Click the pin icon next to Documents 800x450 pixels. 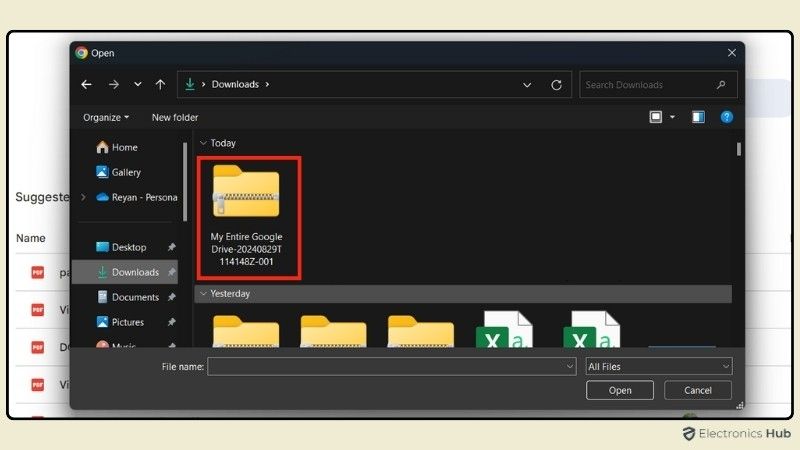pos(171,297)
